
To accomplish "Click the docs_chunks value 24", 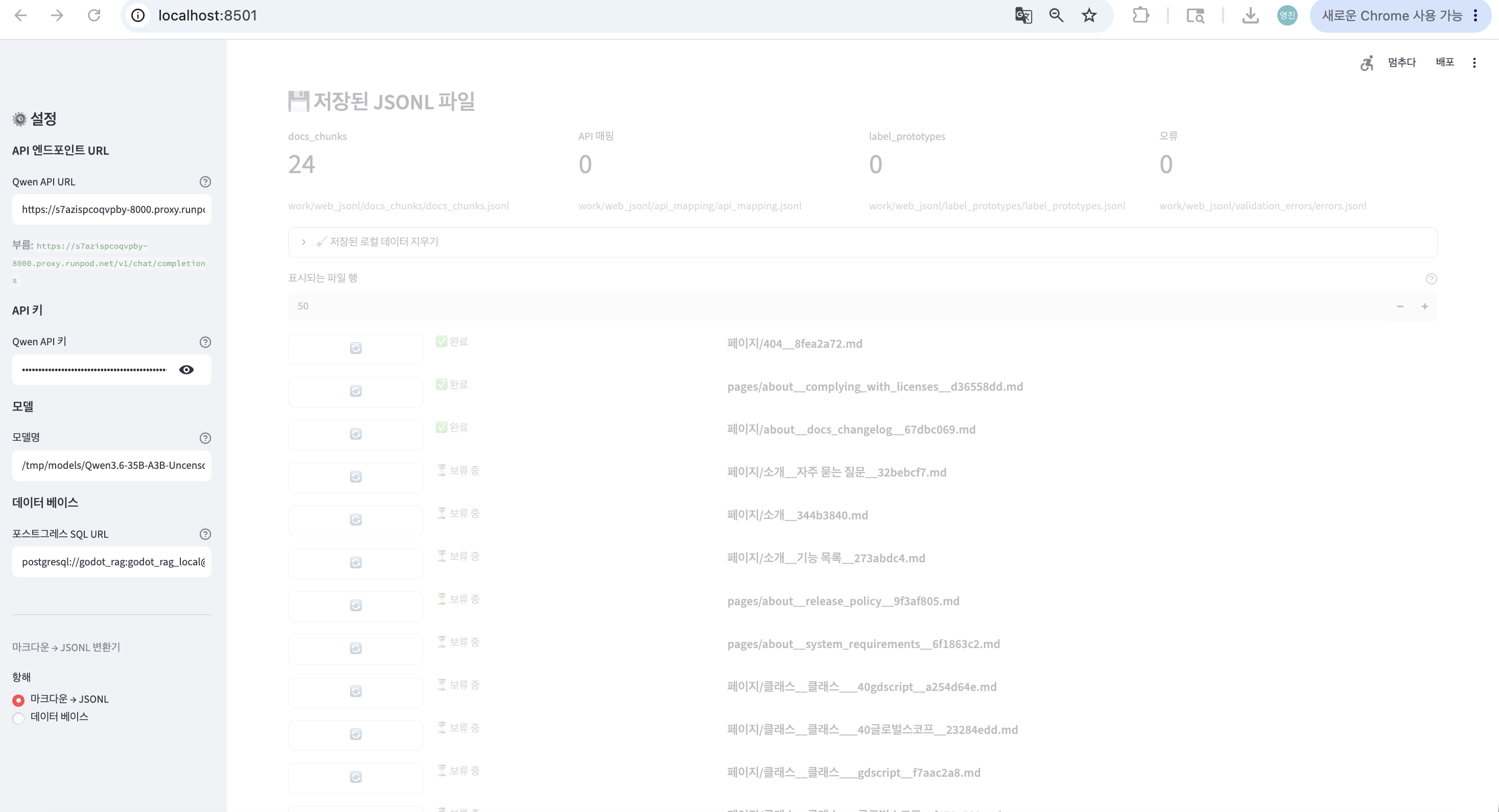I will click(301, 164).
